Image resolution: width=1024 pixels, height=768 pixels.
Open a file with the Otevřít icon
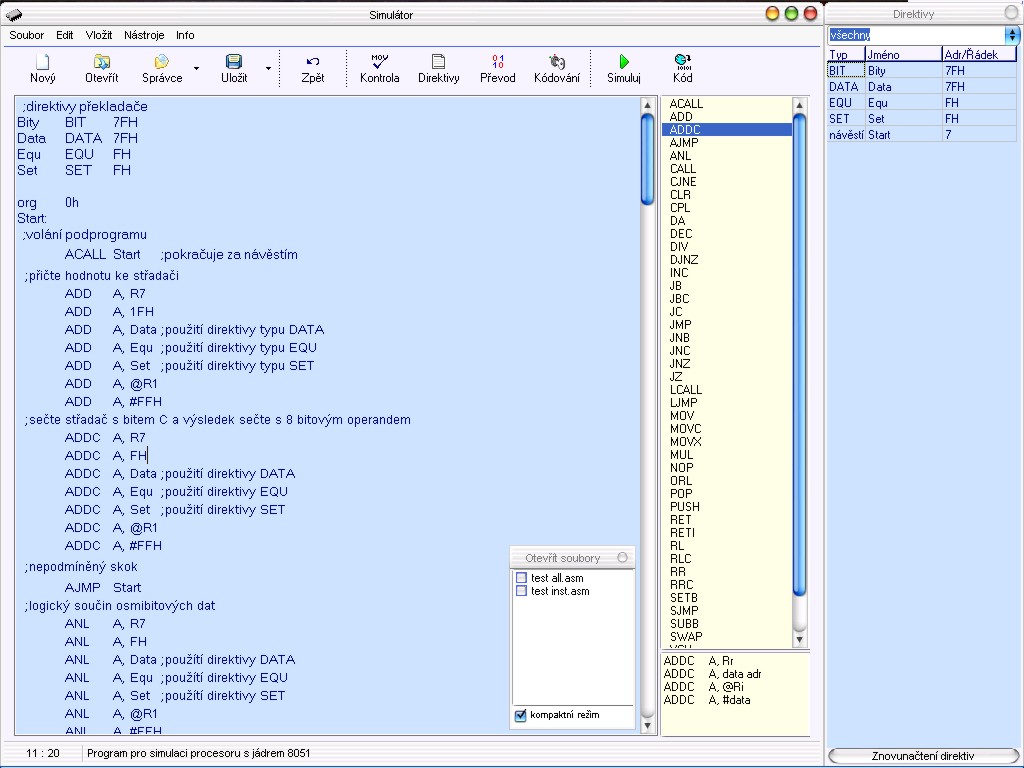(101, 63)
